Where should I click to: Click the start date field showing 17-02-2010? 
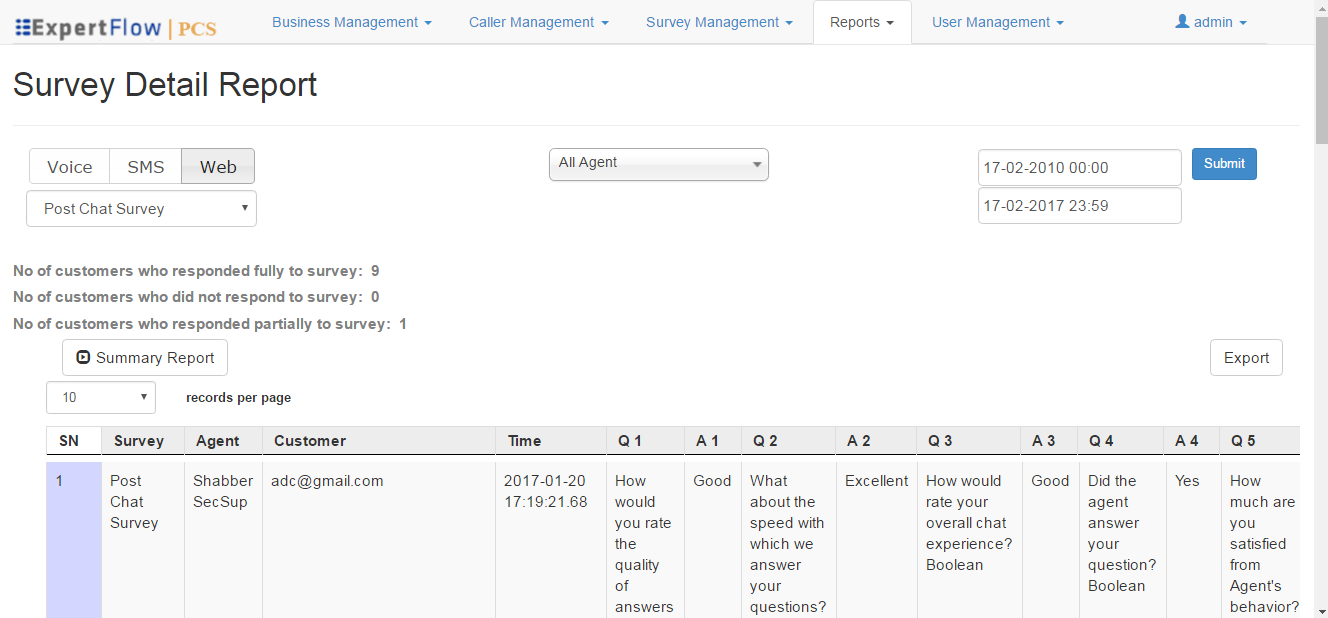pos(1079,167)
